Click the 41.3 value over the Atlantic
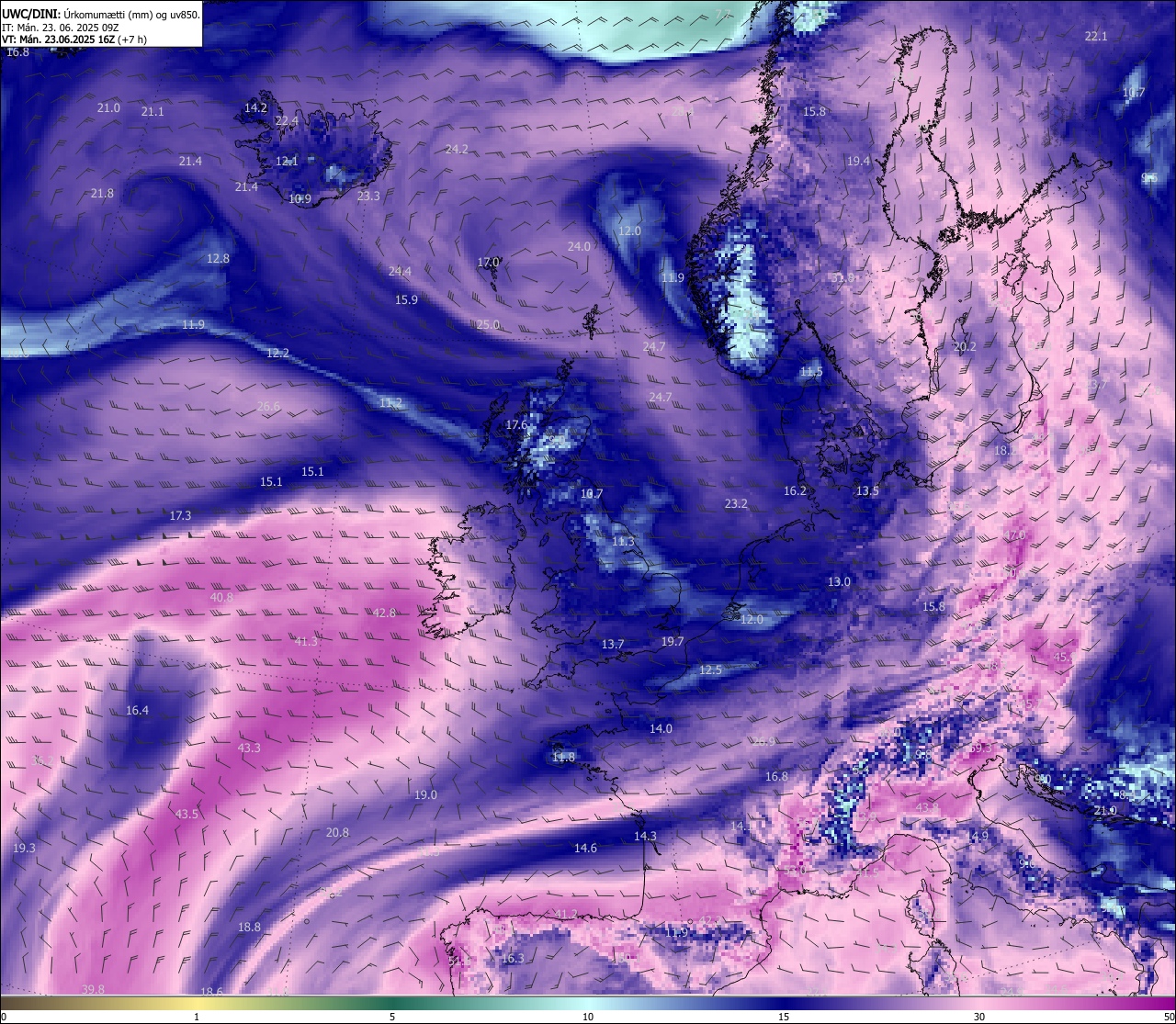1176x1024 pixels. pyautogui.click(x=306, y=641)
